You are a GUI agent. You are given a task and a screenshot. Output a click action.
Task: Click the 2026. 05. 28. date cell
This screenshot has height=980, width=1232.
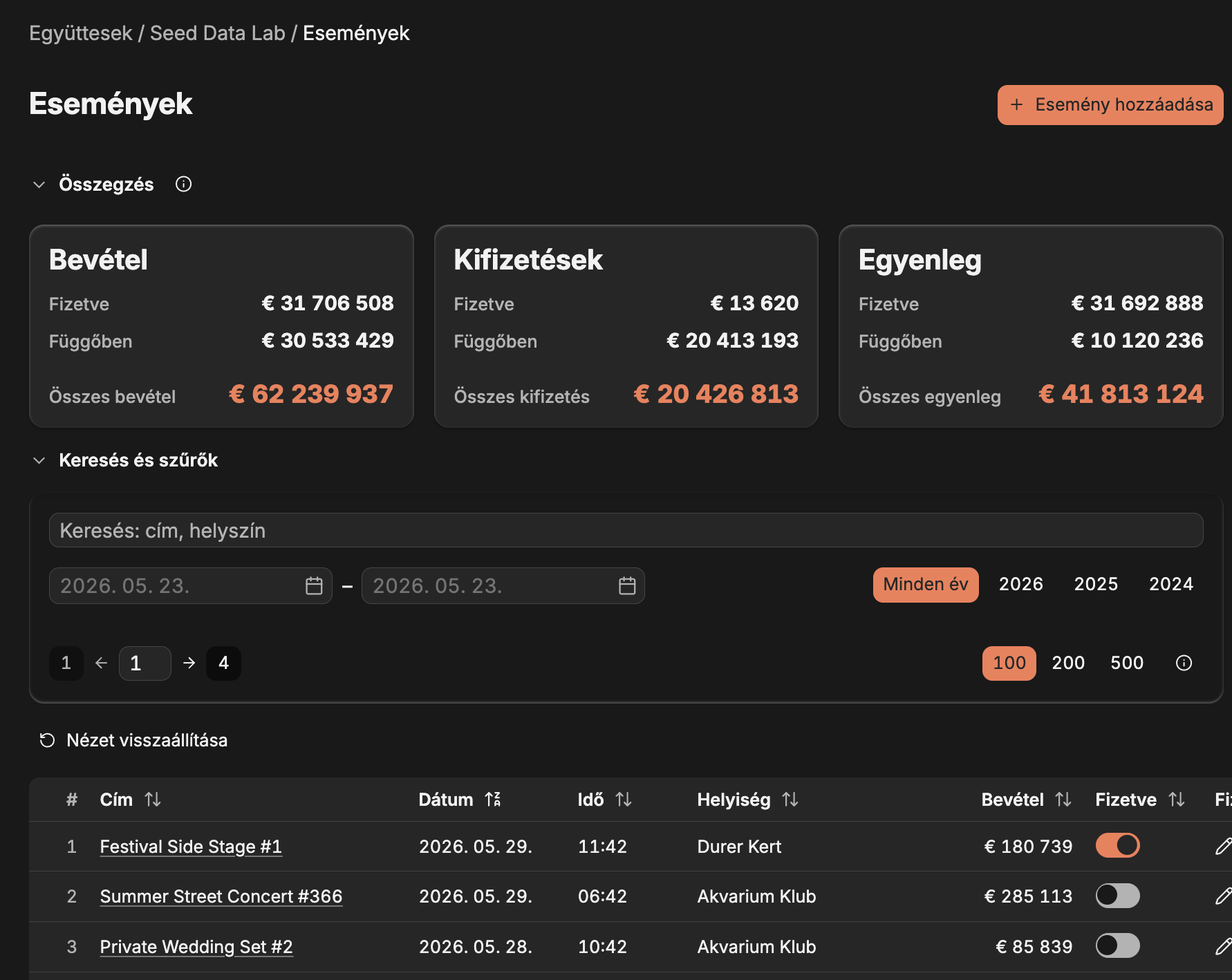coord(476,947)
